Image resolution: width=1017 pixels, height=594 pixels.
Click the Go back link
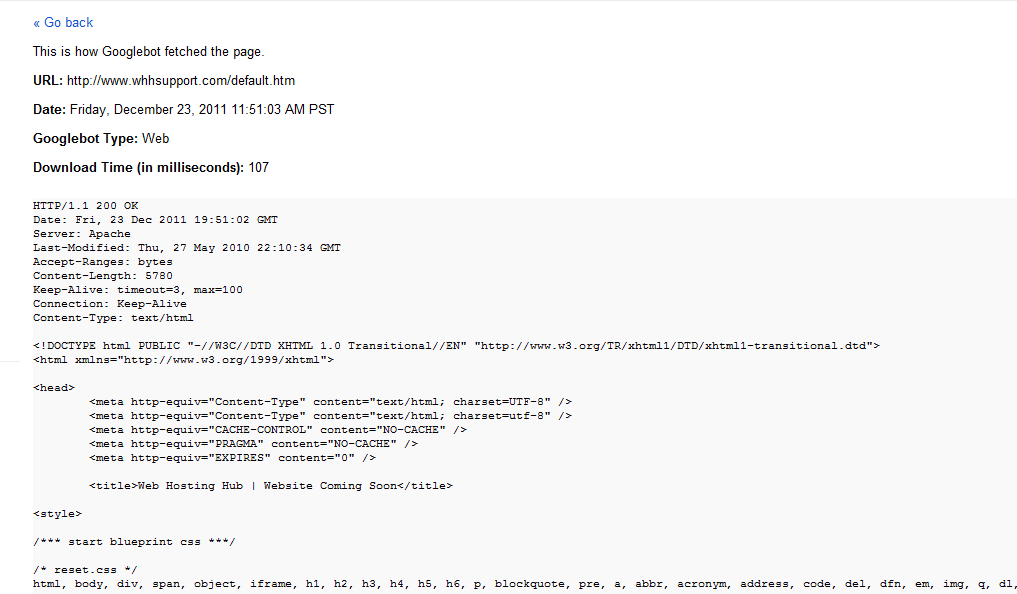(x=63, y=22)
